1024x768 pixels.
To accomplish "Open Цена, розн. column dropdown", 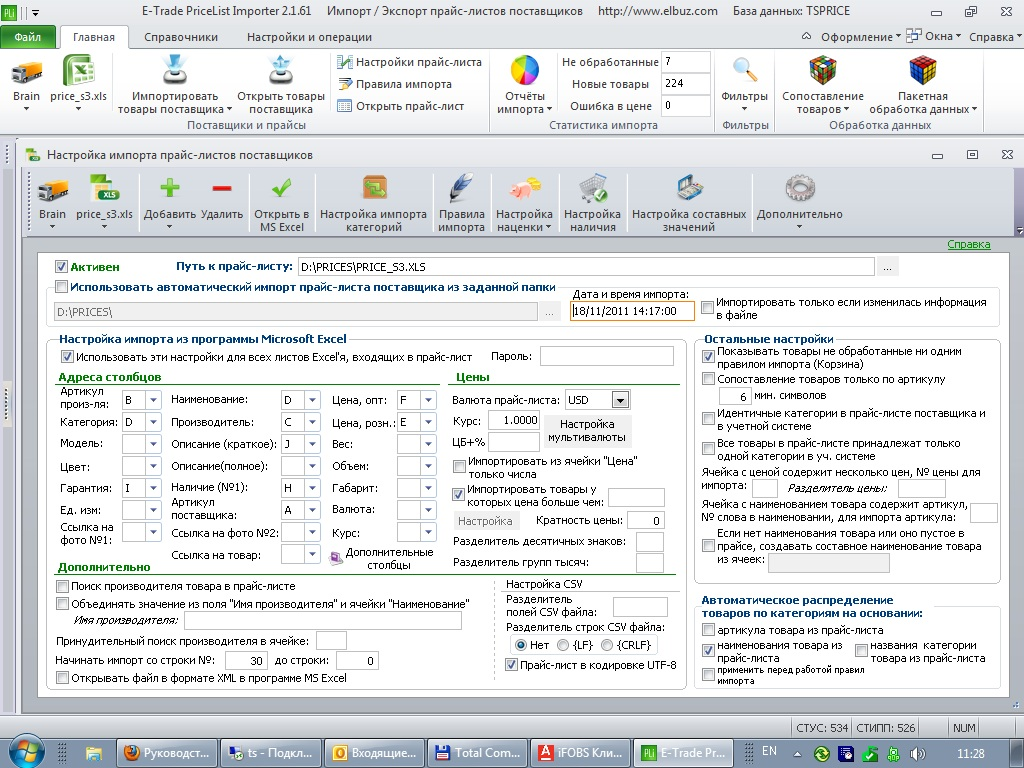I will point(428,422).
